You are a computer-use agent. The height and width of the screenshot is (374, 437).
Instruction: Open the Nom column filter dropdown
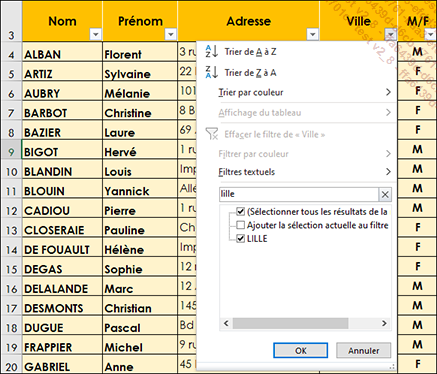tap(96, 34)
